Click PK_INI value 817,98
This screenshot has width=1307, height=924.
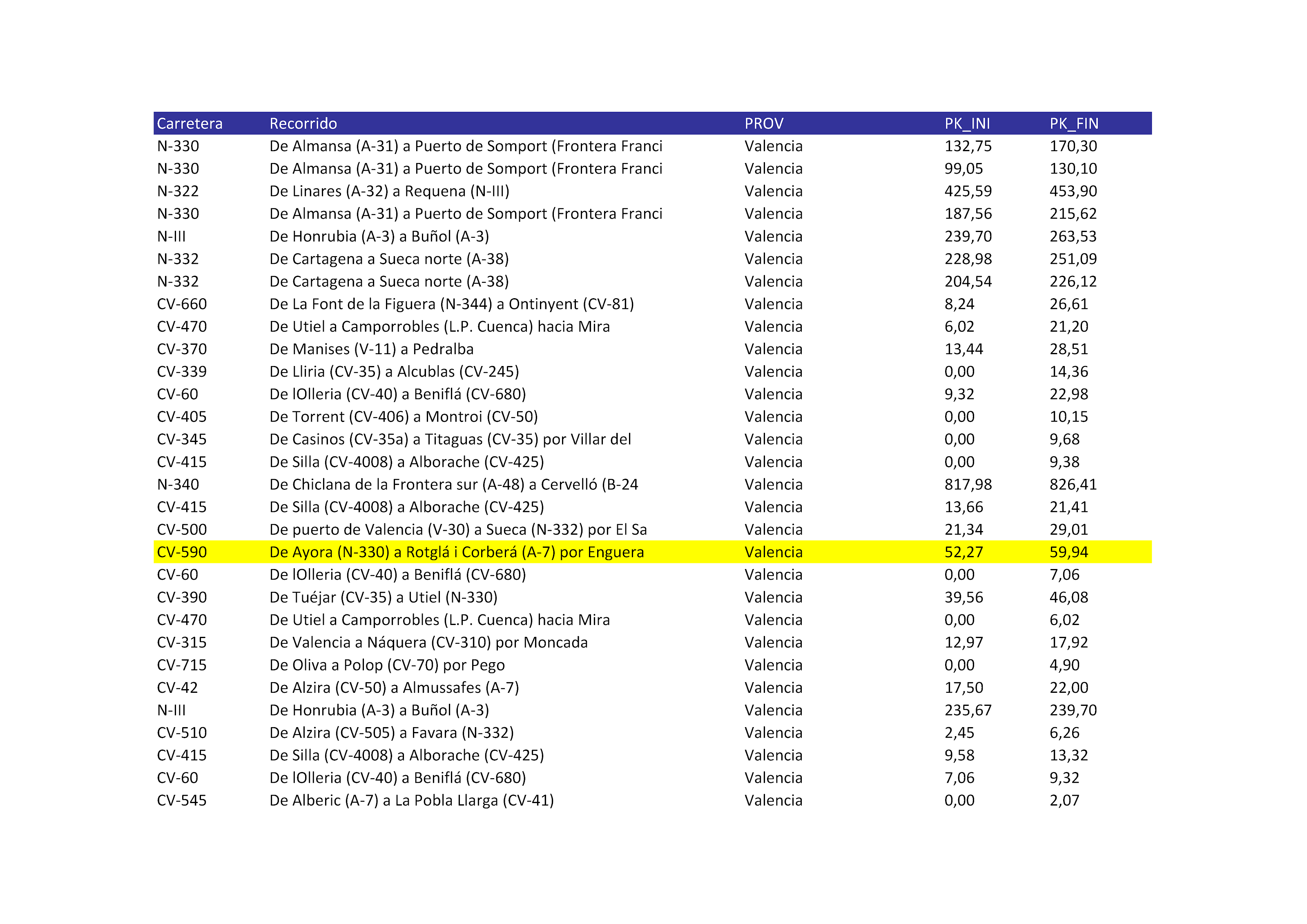tap(968, 484)
